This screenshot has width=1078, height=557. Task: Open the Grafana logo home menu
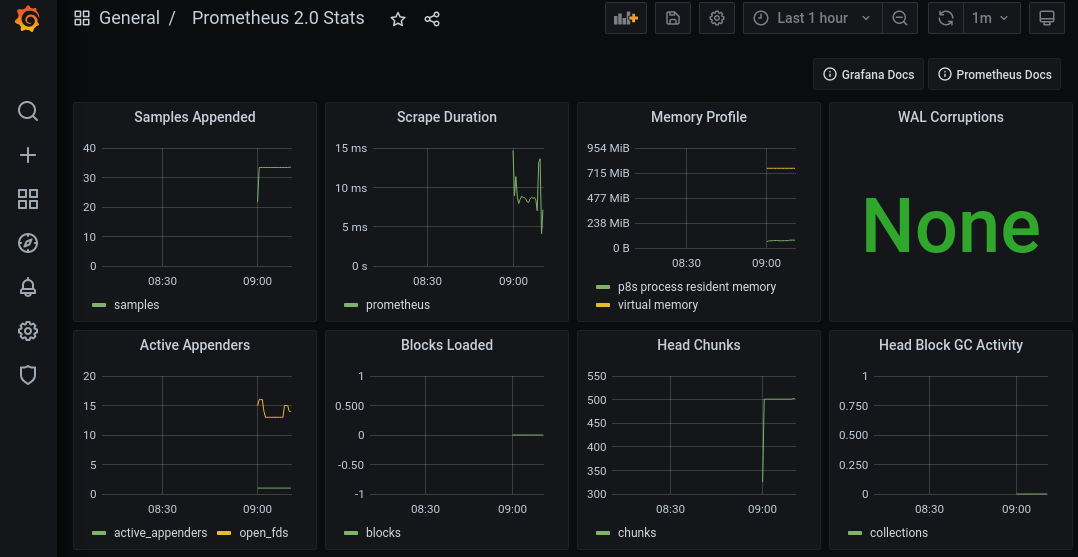click(x=28, y=19)
